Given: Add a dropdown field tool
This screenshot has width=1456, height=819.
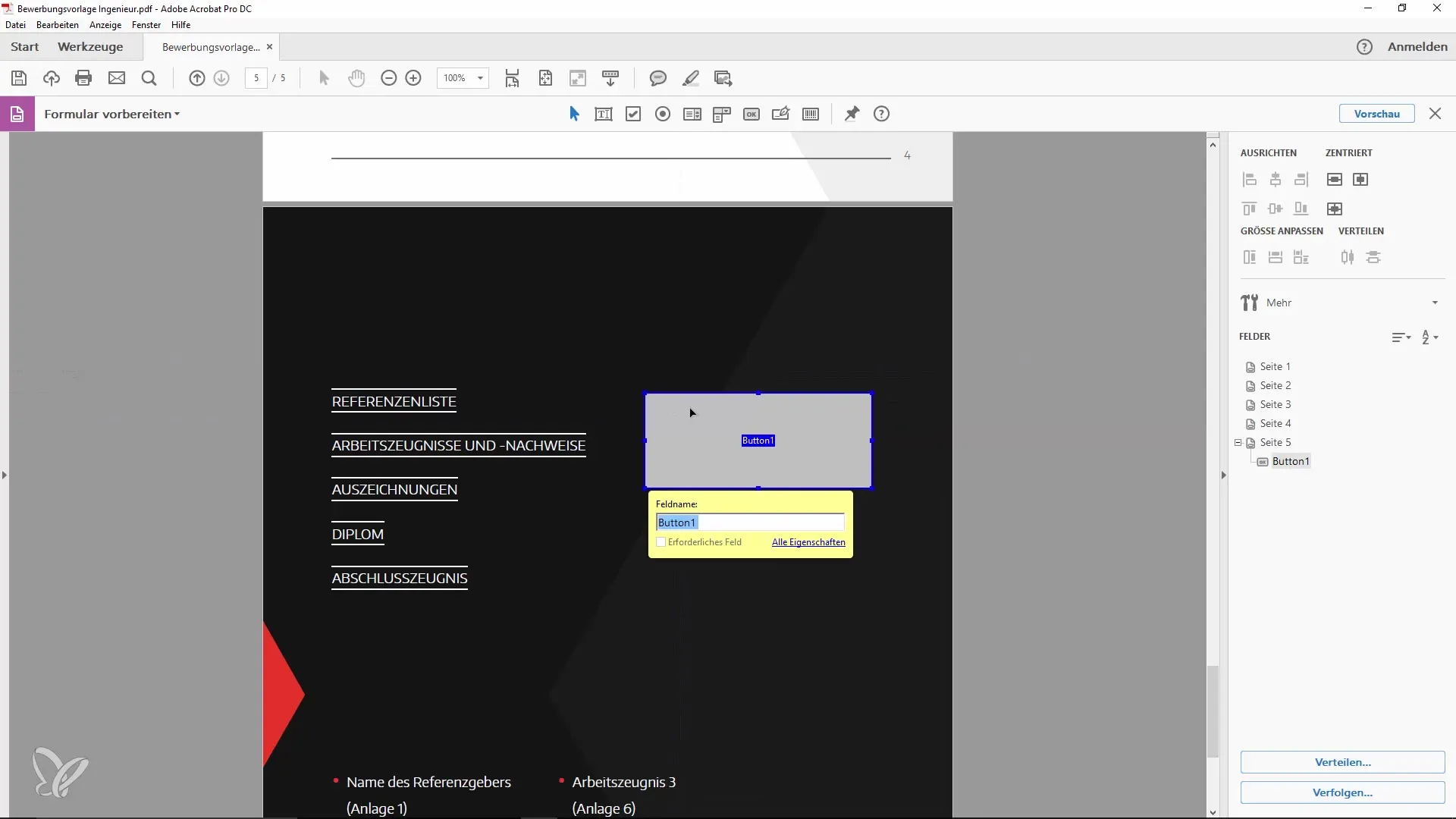Looking at the screenshot, I should [722, 115].
